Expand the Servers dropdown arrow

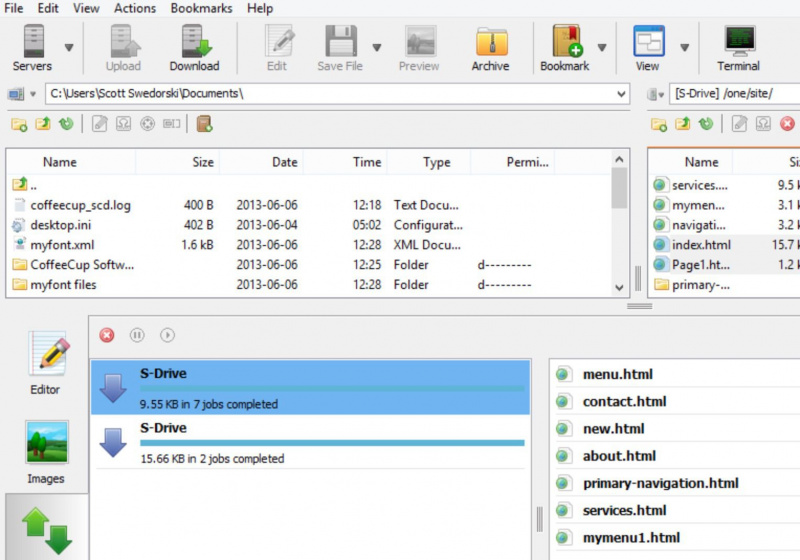point(69,47)
